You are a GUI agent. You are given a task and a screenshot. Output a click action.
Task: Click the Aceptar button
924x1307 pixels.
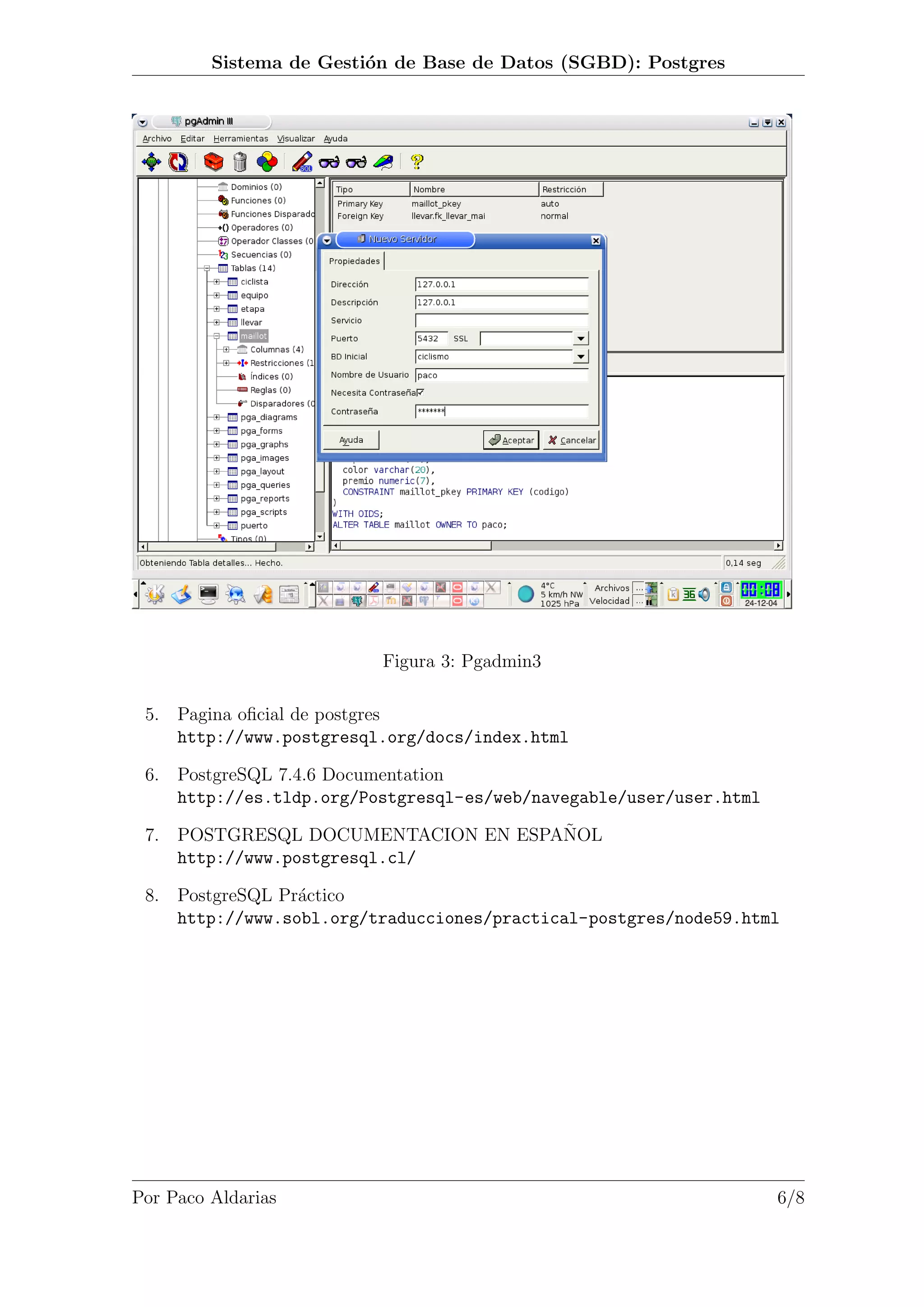point(511,440)
